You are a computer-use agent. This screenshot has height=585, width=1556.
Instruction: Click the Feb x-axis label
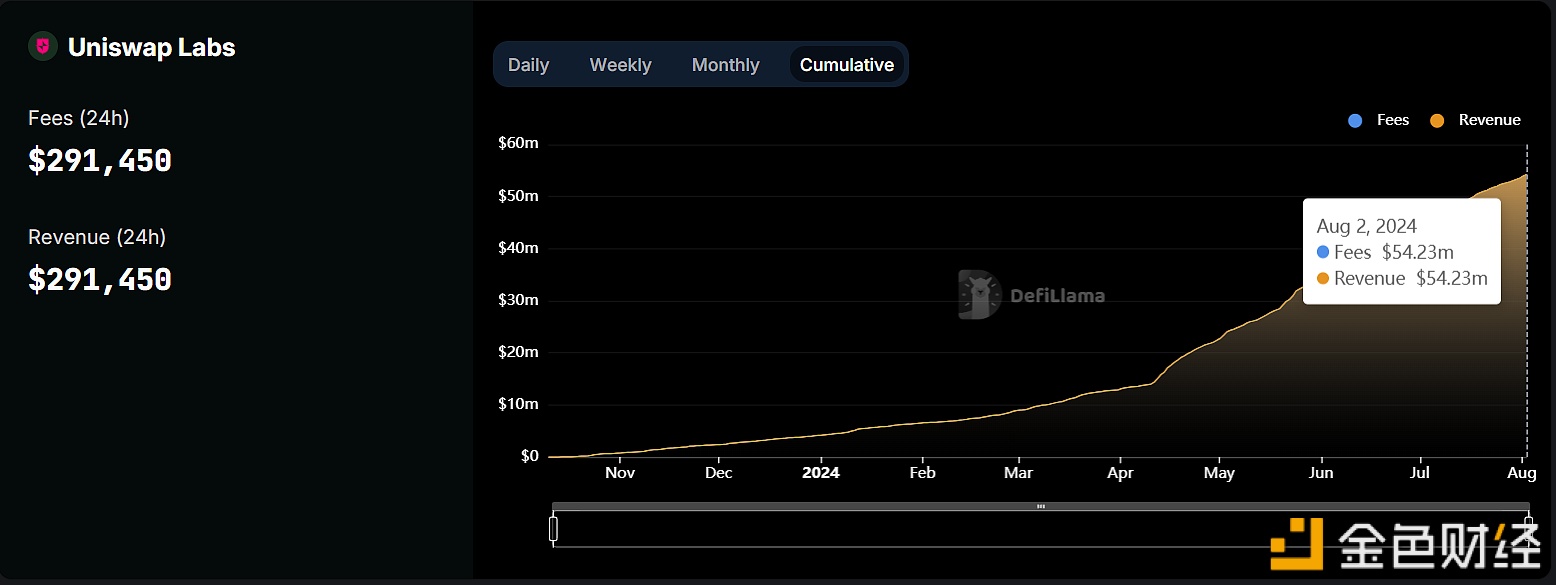pos(922,472)
